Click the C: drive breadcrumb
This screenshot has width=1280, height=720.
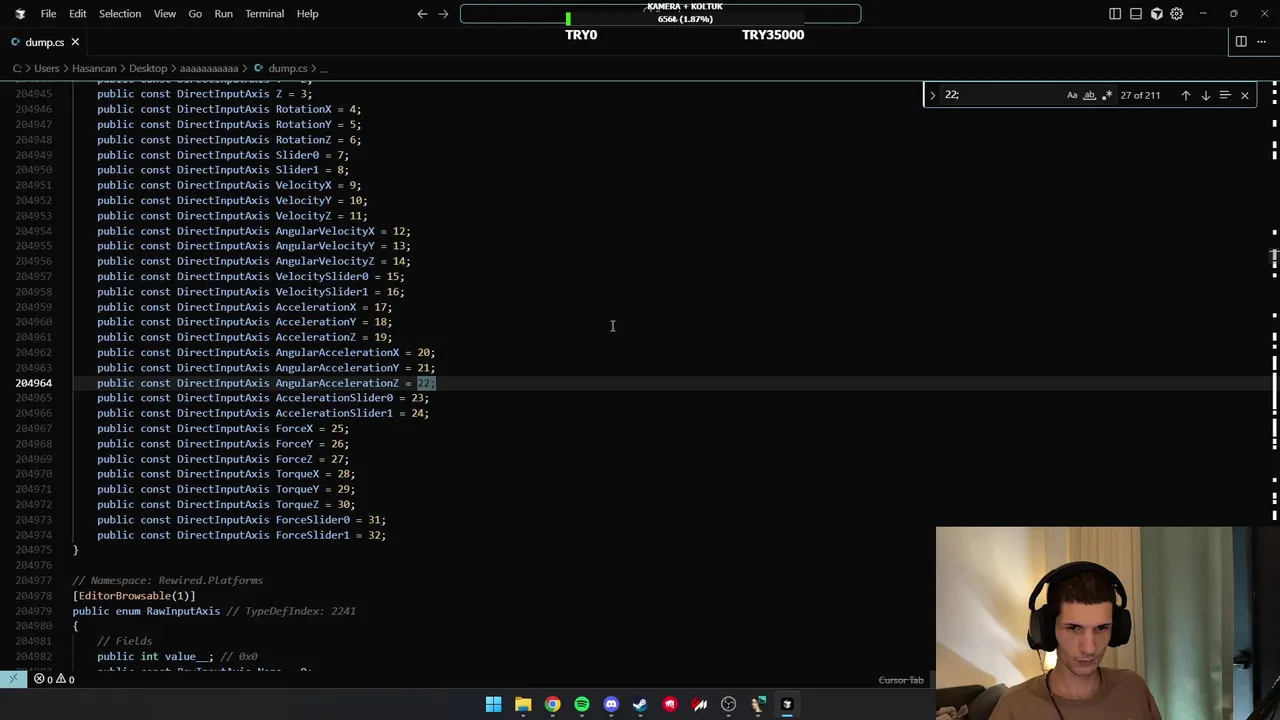pos(17,69)
